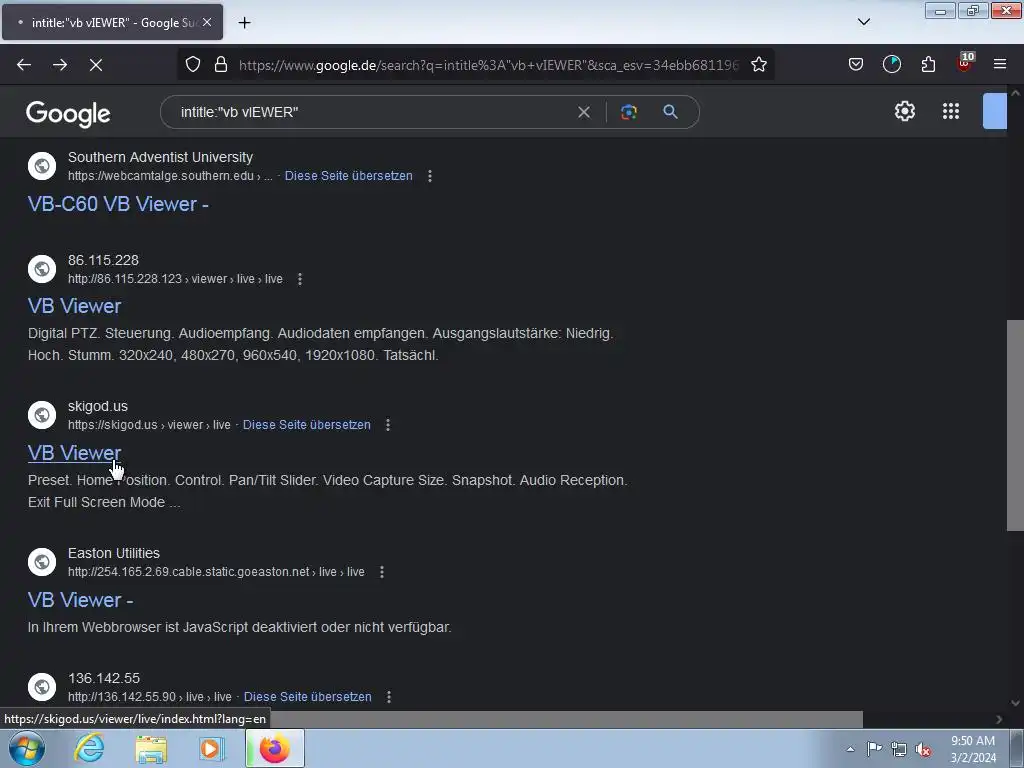Click the Southern Adventist University site favicon
This screenshot has height=768, width=1024.
point(42,166)
